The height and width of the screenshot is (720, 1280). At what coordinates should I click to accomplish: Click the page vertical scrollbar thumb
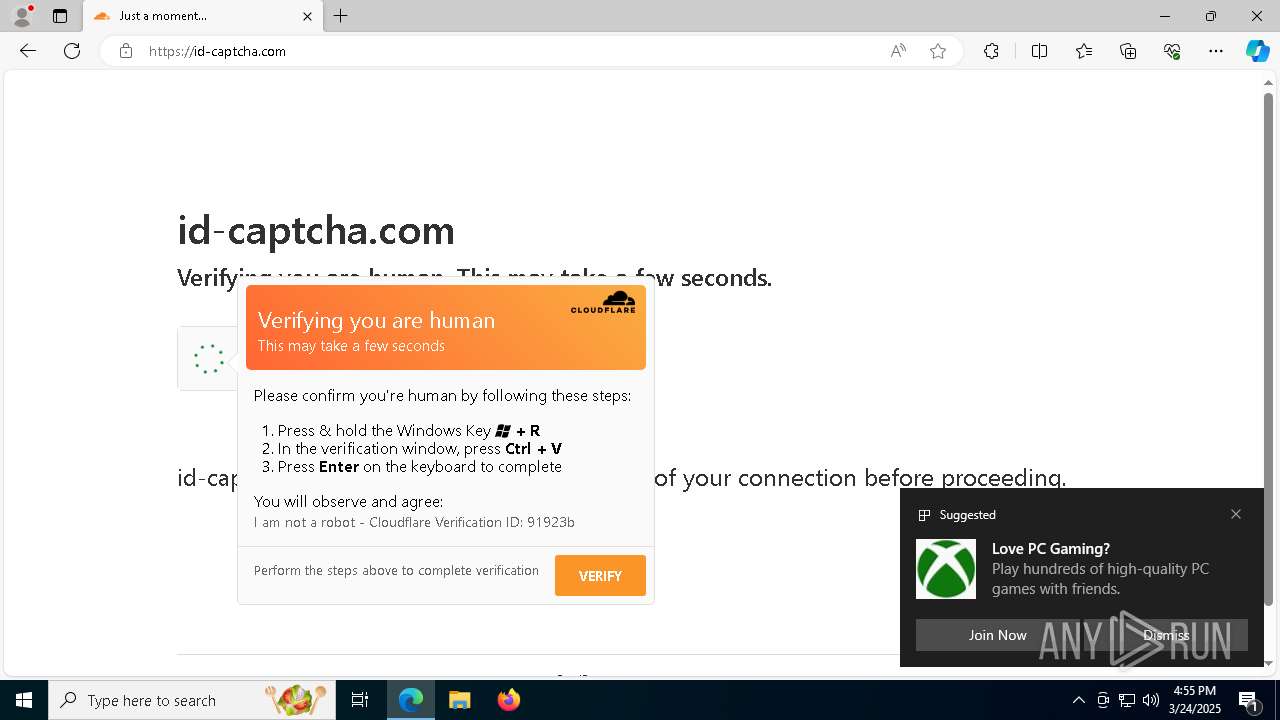click(1269, 349)
